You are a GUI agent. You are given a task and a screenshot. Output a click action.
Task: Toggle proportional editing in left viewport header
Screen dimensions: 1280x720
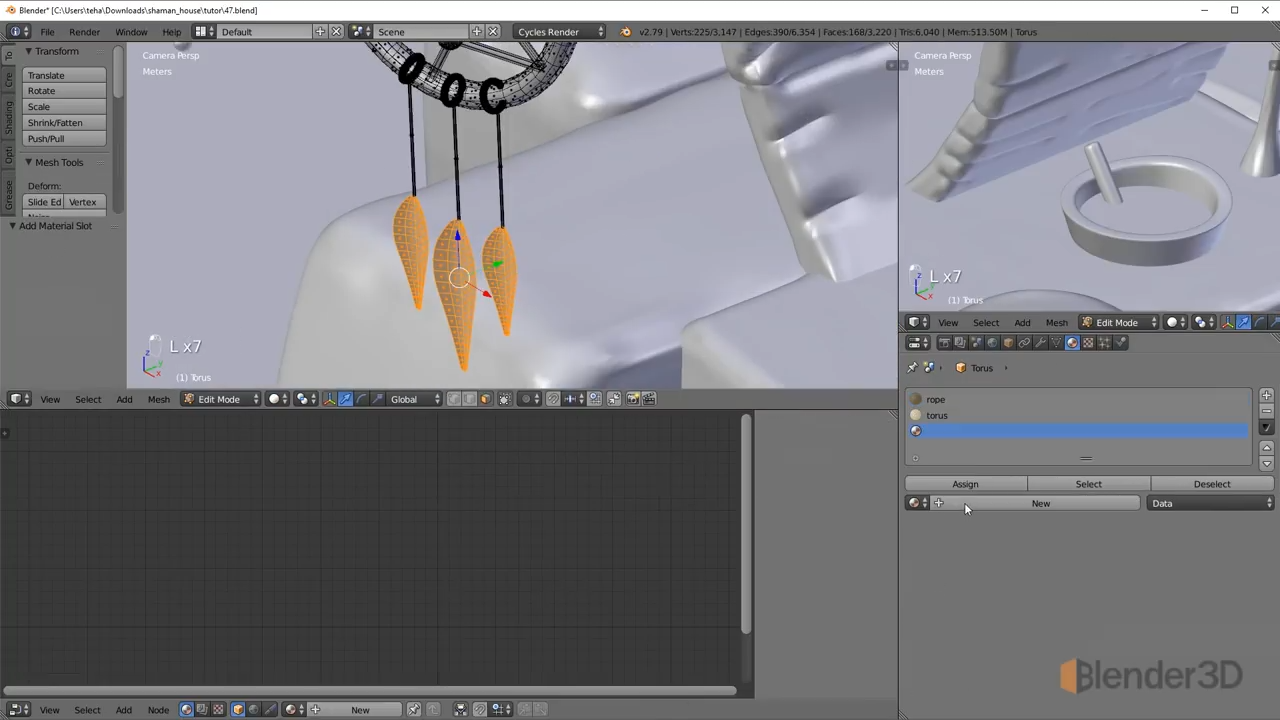[x=526, y=399]
